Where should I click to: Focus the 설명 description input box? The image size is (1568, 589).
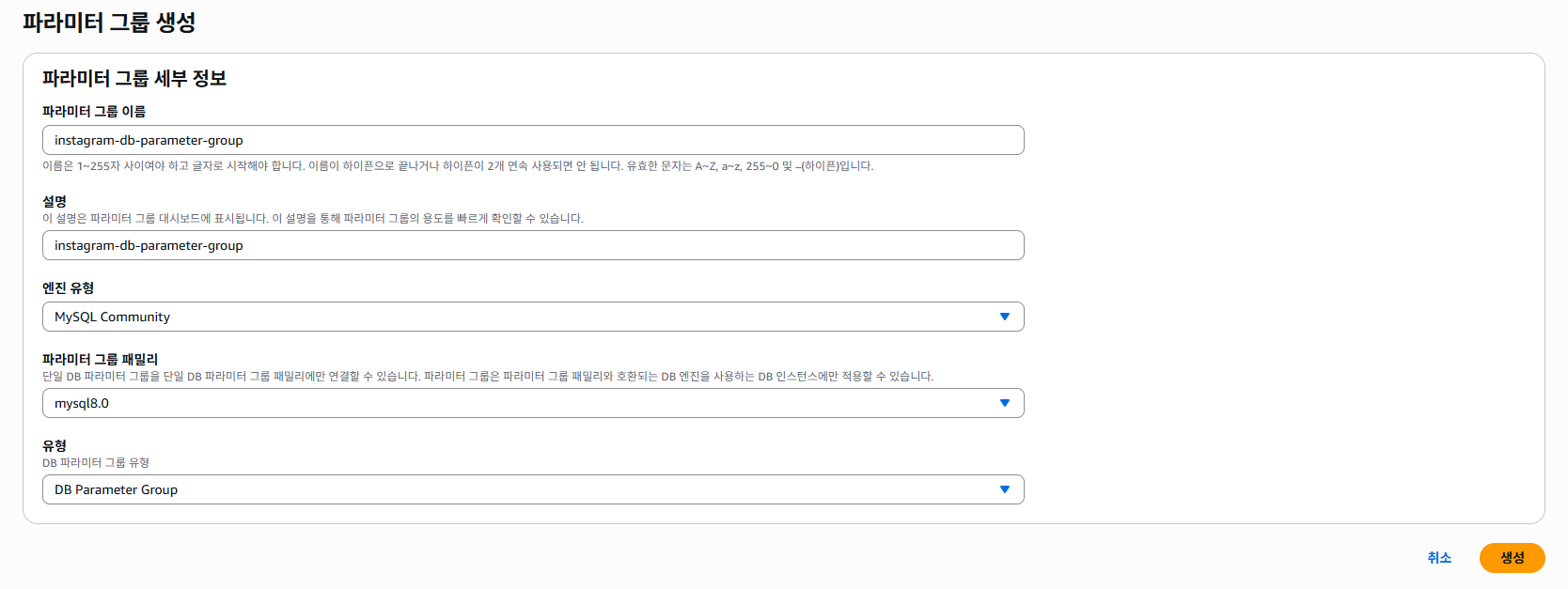(532, 245)
